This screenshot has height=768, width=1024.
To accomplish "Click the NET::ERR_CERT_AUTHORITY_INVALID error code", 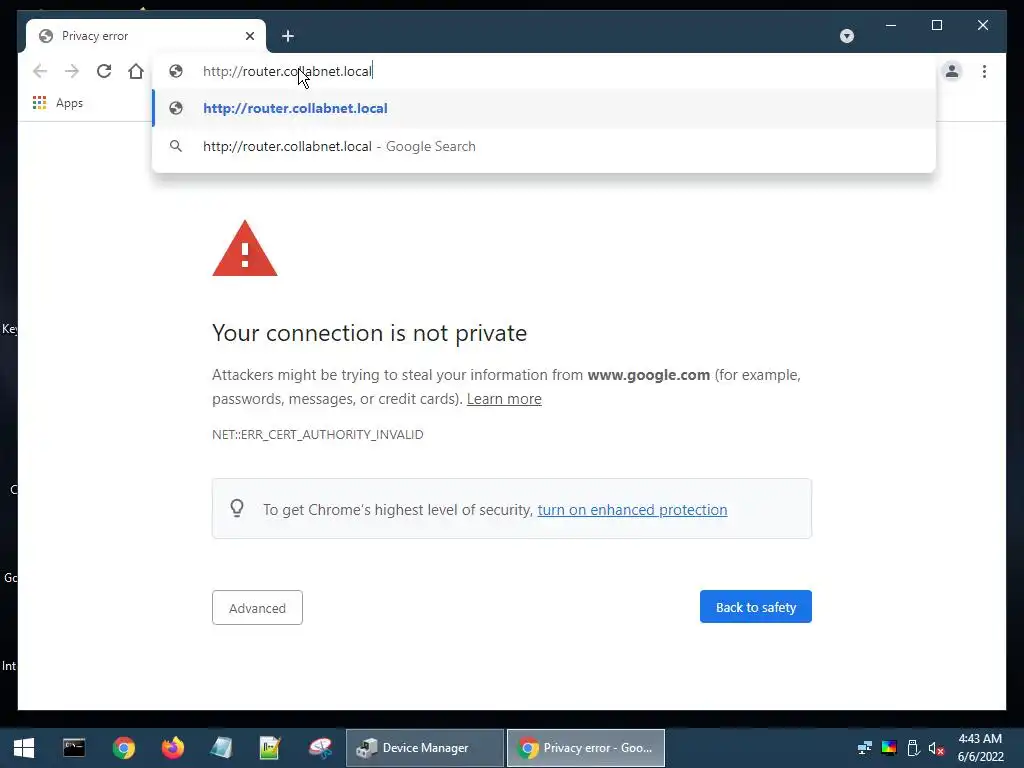I will click(317, 434).
